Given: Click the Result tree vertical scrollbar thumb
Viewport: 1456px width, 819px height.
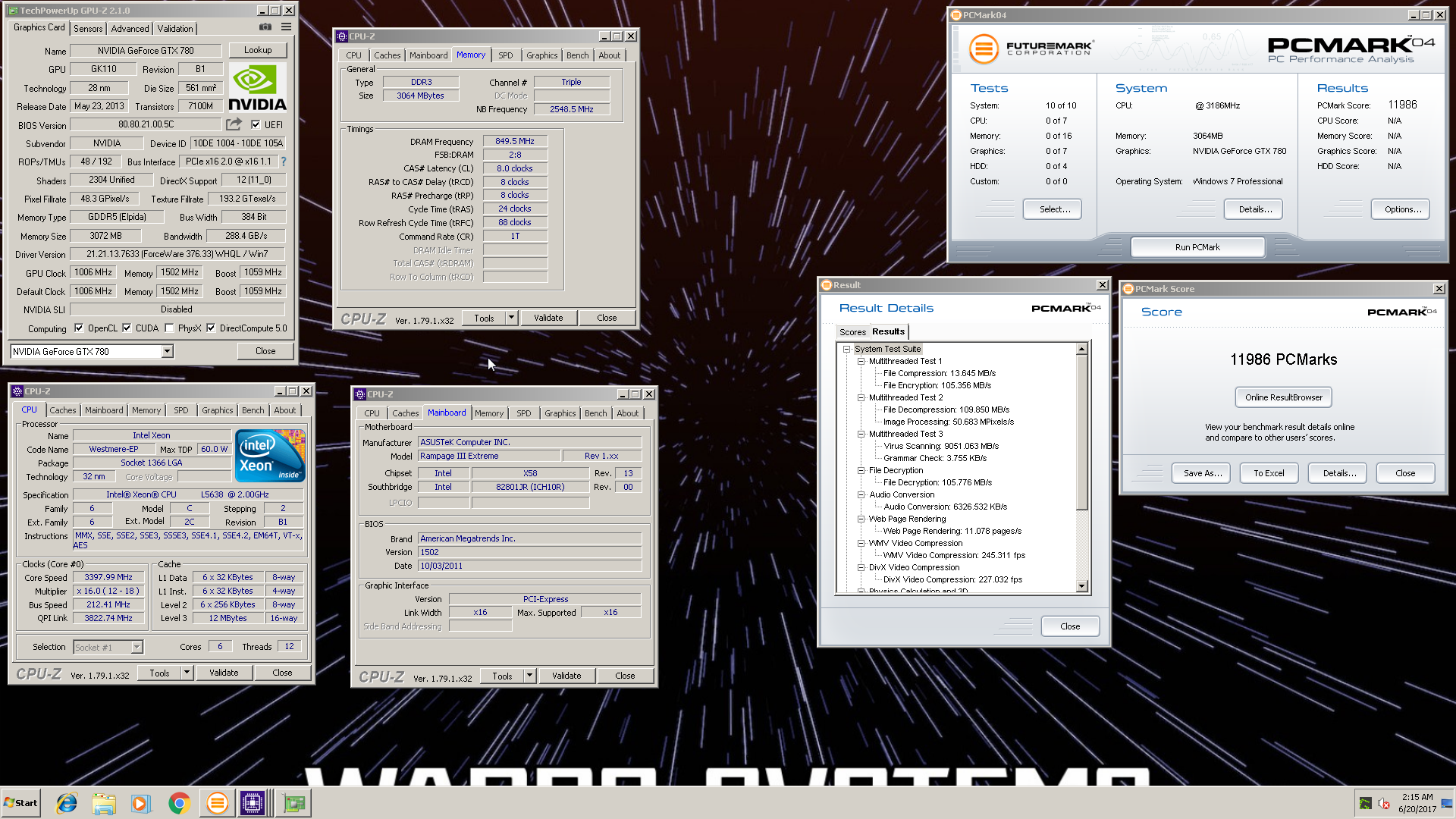Looking at the screenshot, I should point(1082,432).
